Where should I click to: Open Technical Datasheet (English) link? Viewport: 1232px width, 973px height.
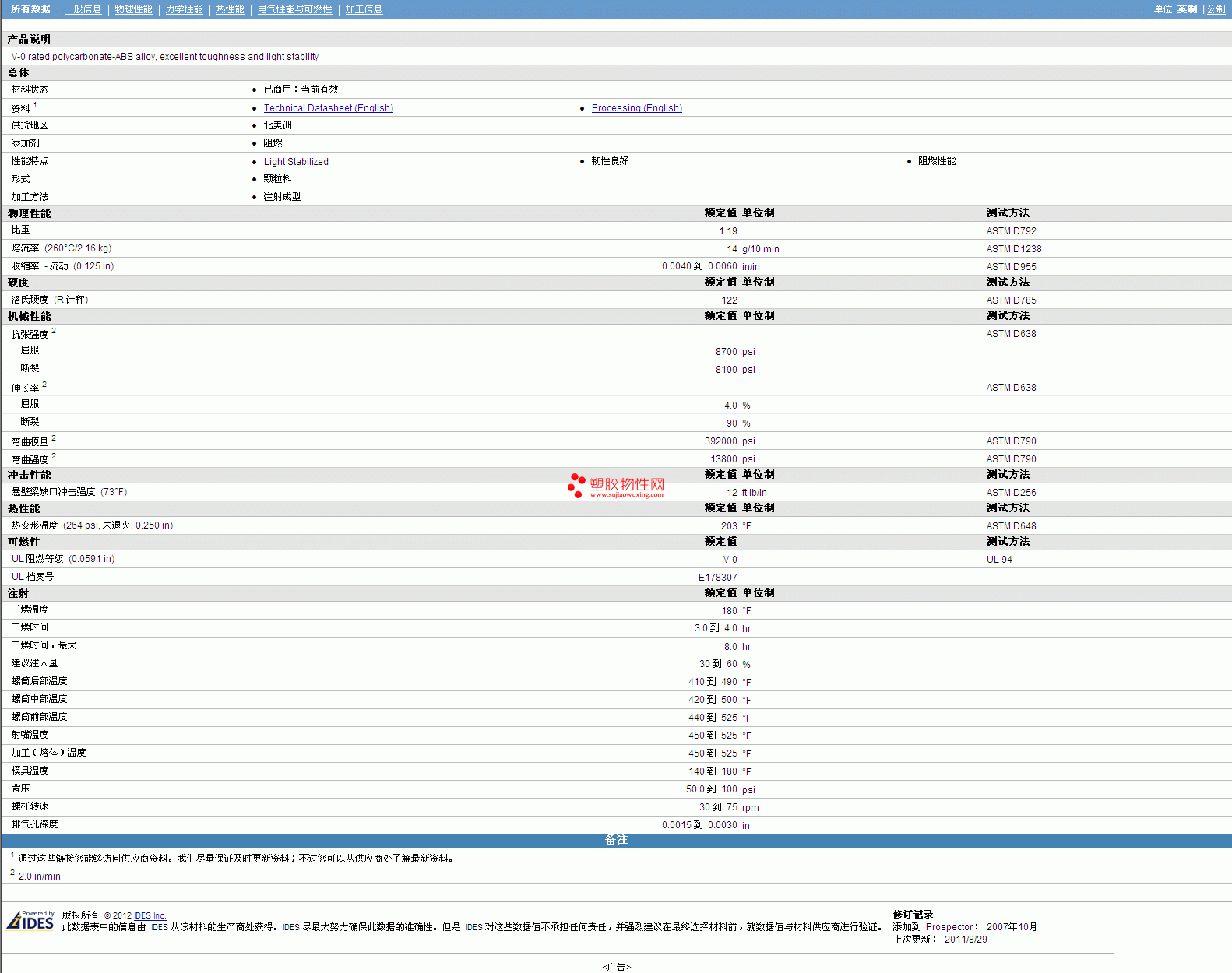pos(328,108)
